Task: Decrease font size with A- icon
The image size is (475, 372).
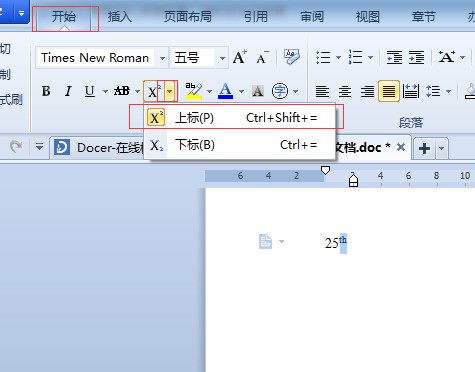Action: [x=263, y=58]
